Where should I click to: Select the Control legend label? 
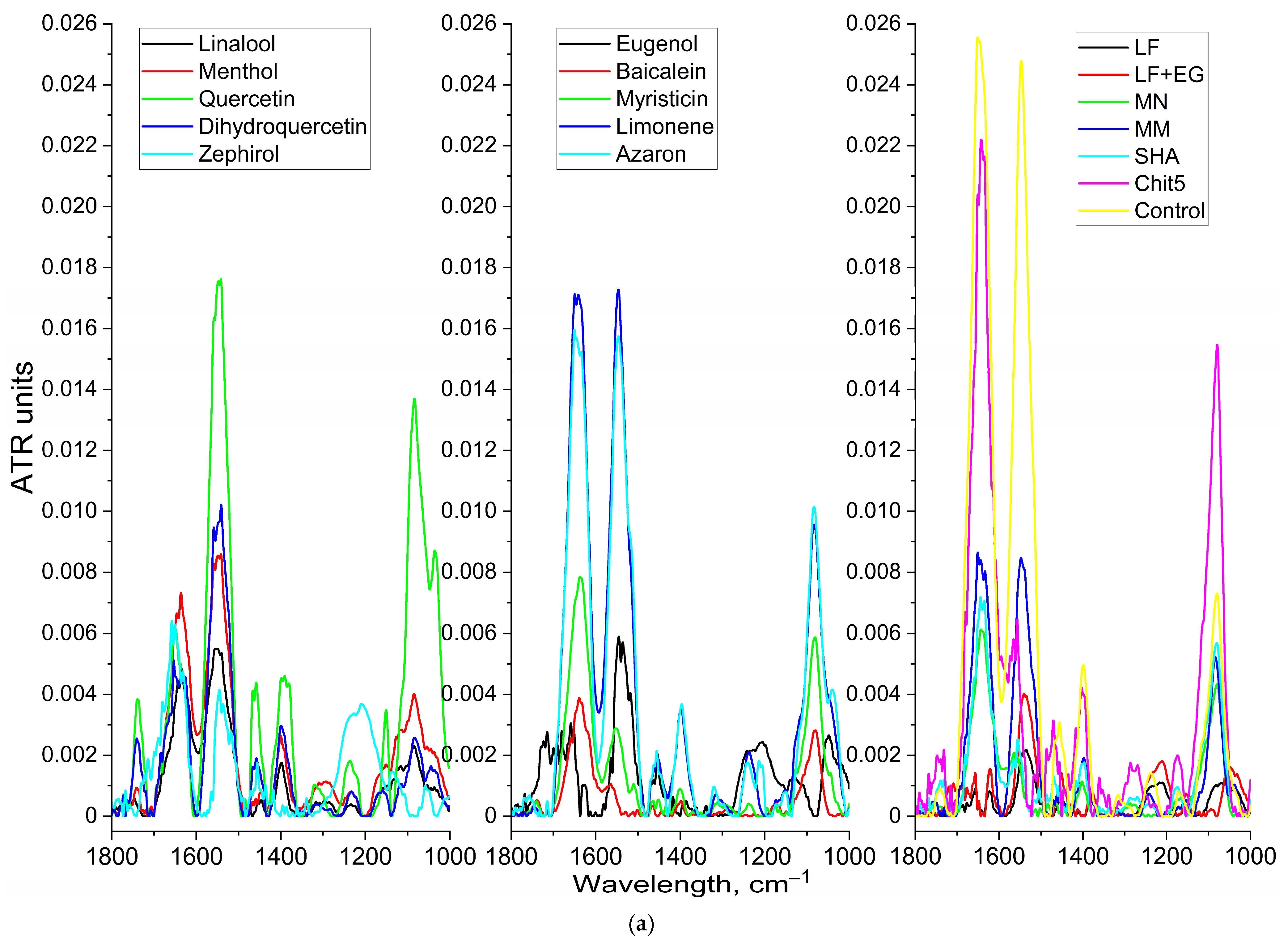click(1169, 211)
